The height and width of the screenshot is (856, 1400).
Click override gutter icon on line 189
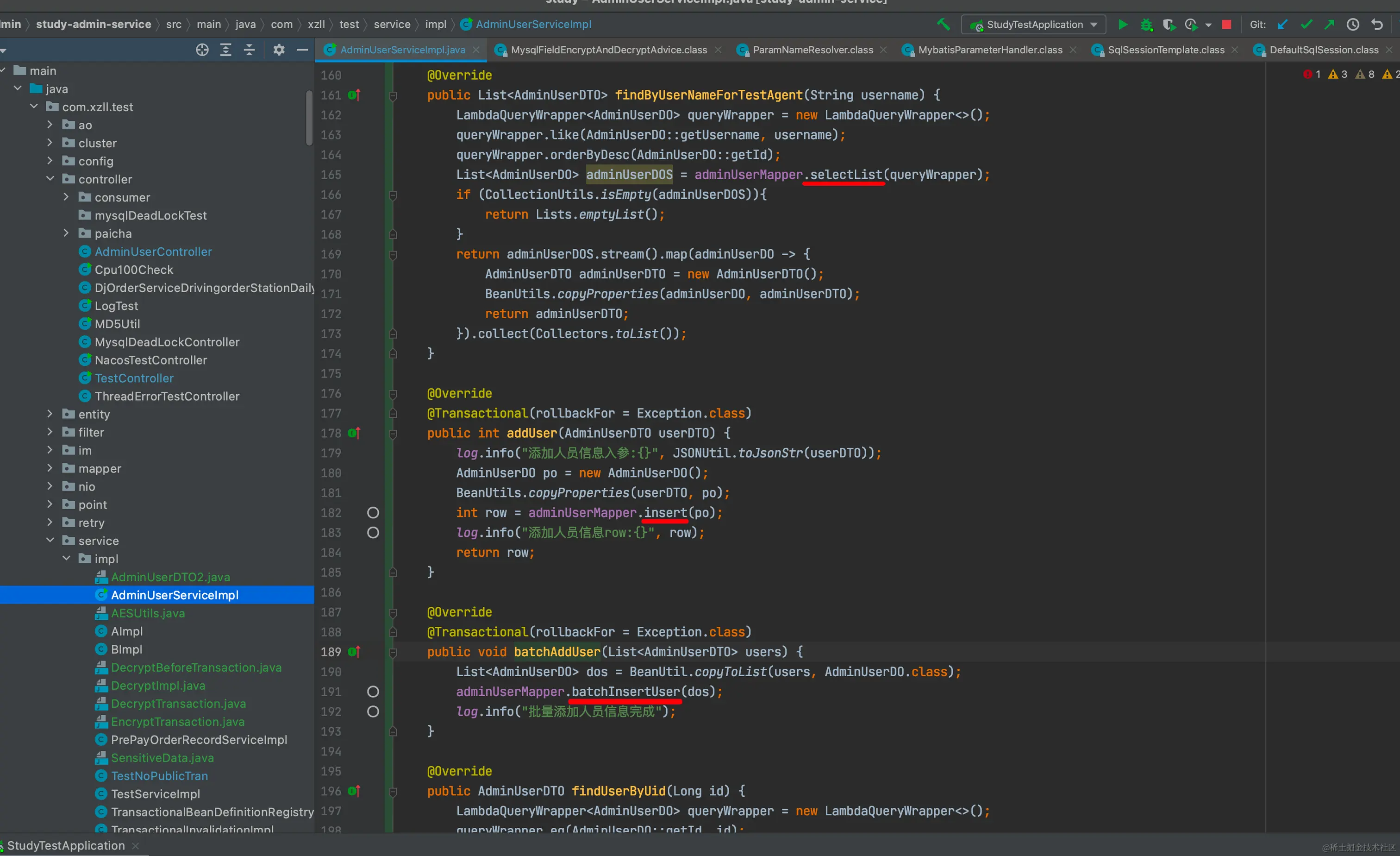[354, 652]
